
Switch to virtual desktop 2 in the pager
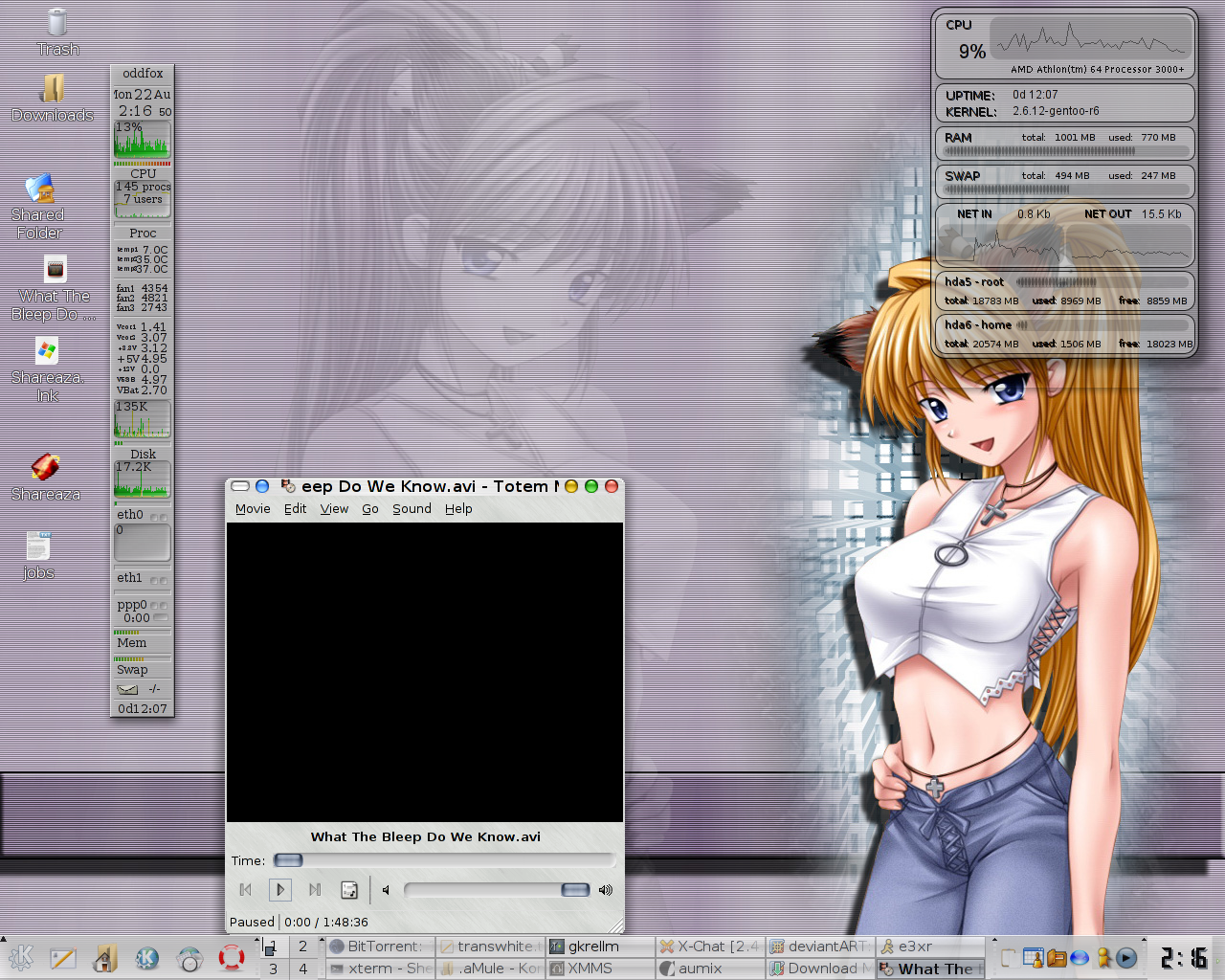click(x=303, y=947)
